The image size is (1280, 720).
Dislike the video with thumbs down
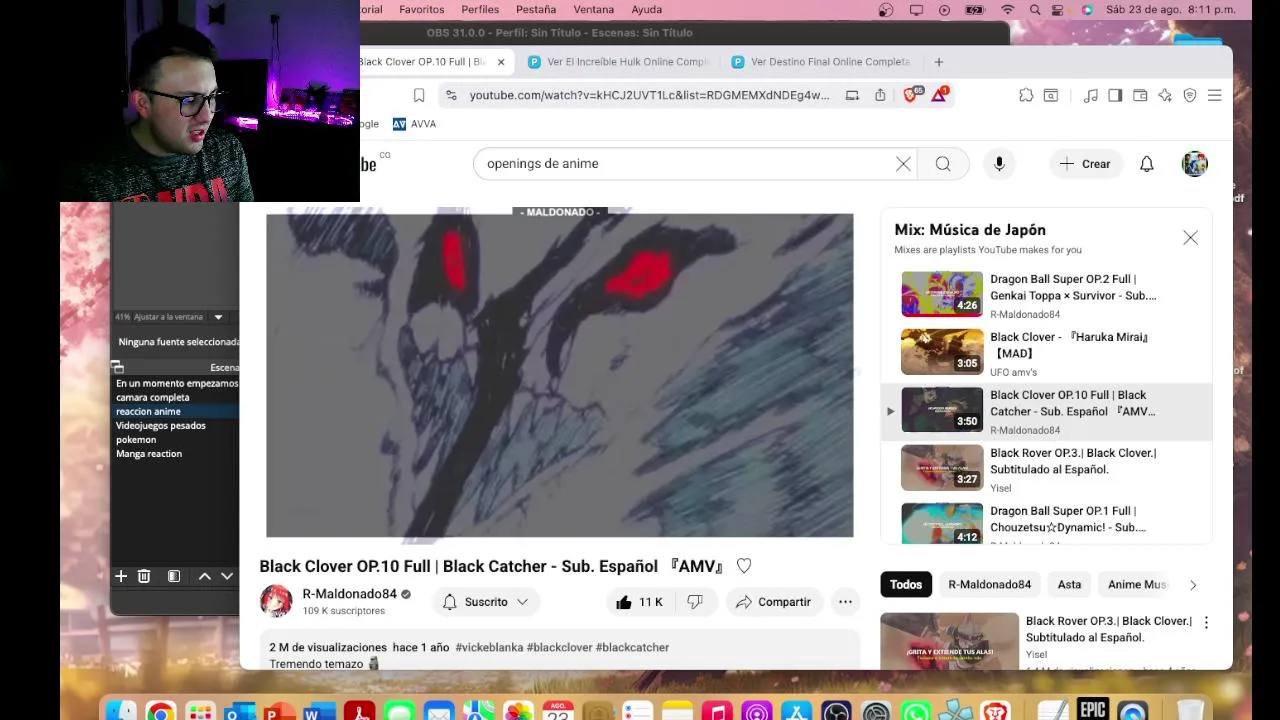(695, 602)
